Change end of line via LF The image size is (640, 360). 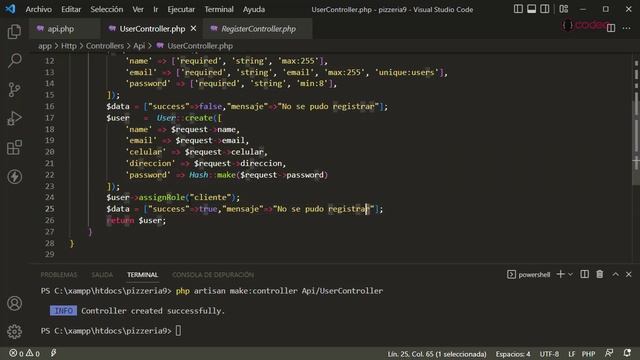pos(571,354)
